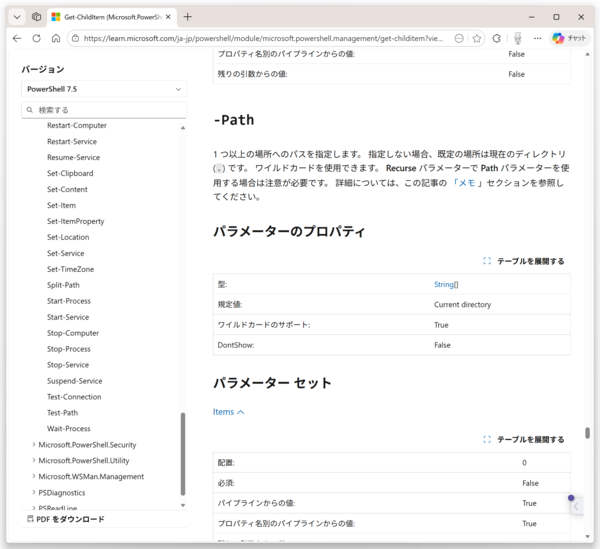The width and height of the screenshot is (600, 549).
Task: Open Set-Location article
Action: pos(68,237)
